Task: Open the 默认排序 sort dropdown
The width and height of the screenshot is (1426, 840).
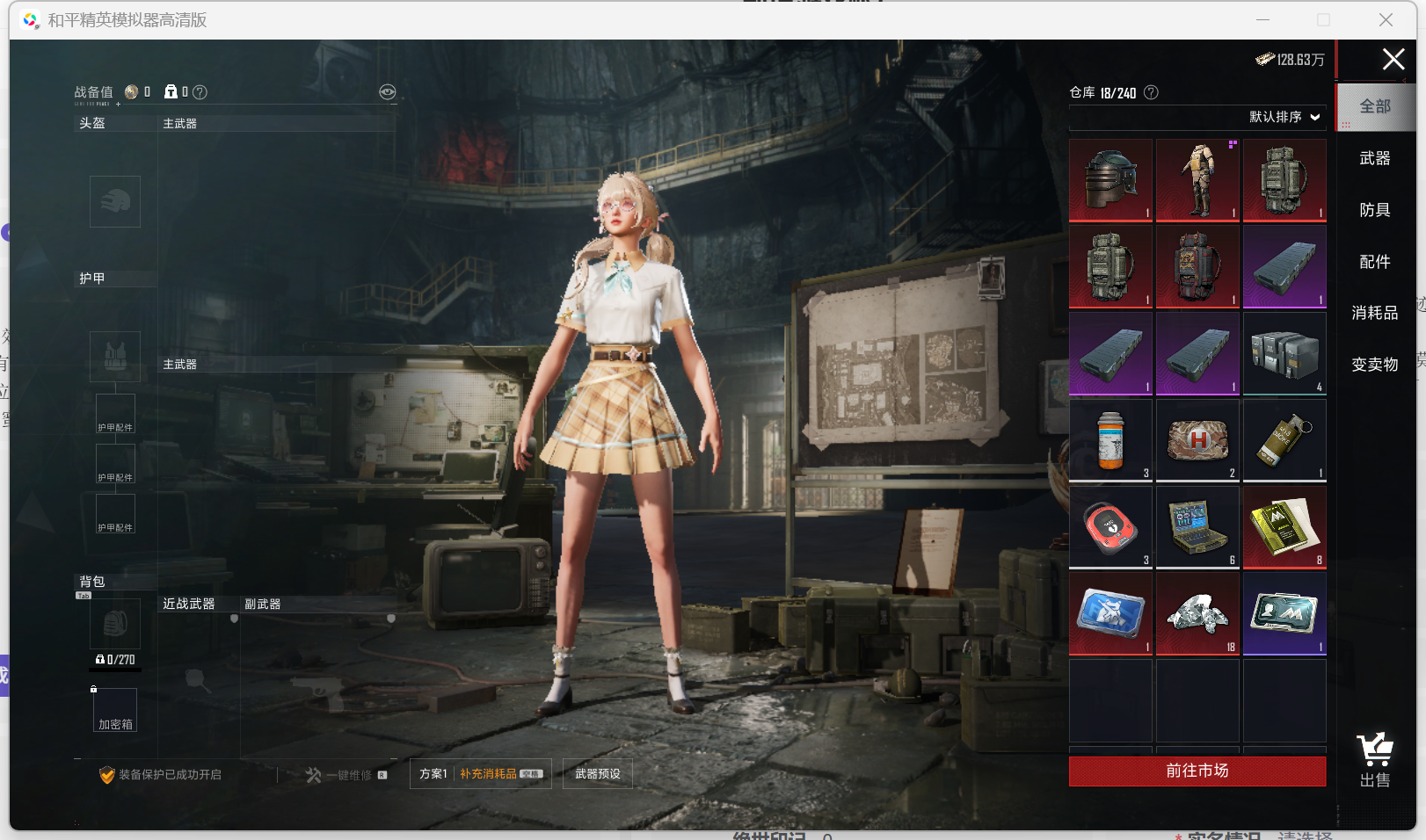Action: coord(1284,117)
